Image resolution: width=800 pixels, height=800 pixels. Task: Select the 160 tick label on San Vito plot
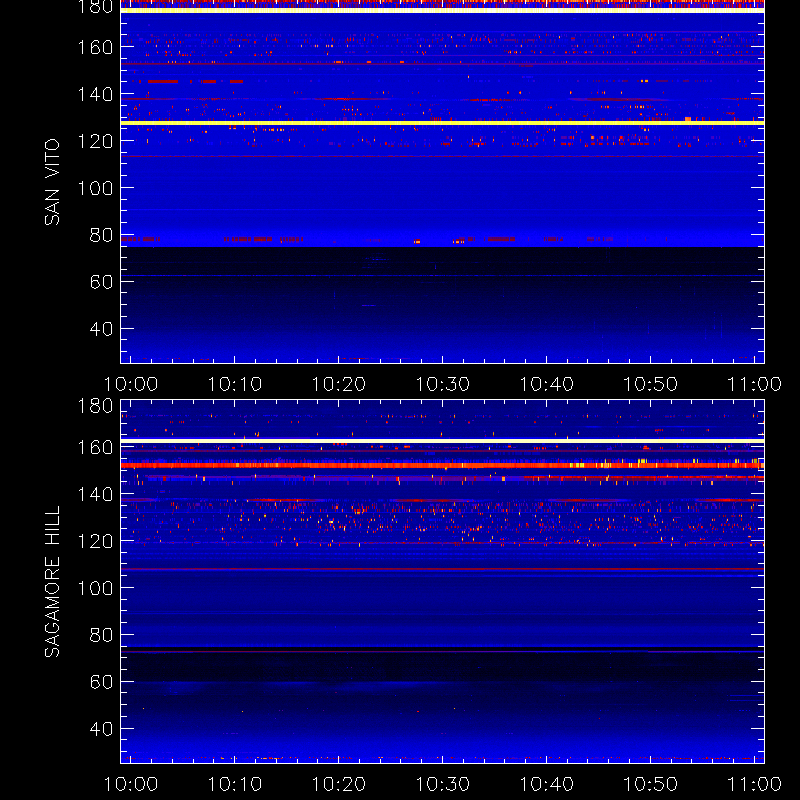95,47
